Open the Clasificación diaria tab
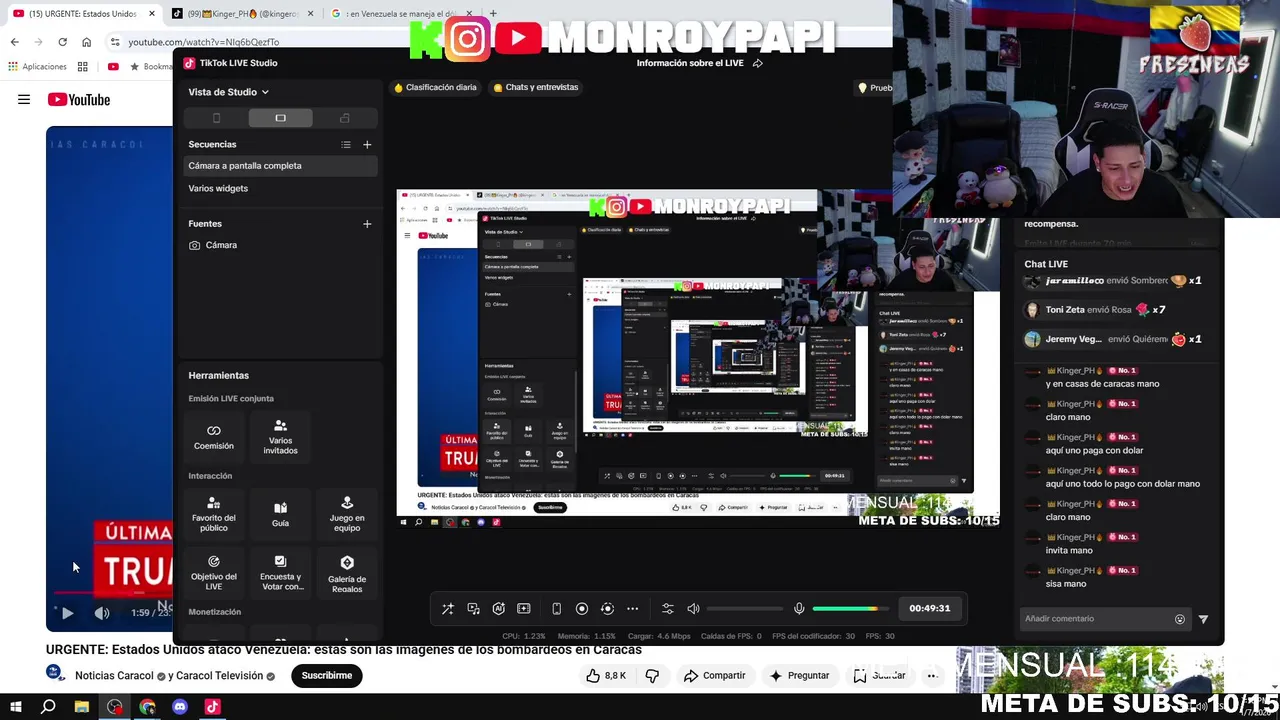The image size is (1280, 720). coord(435,87)
